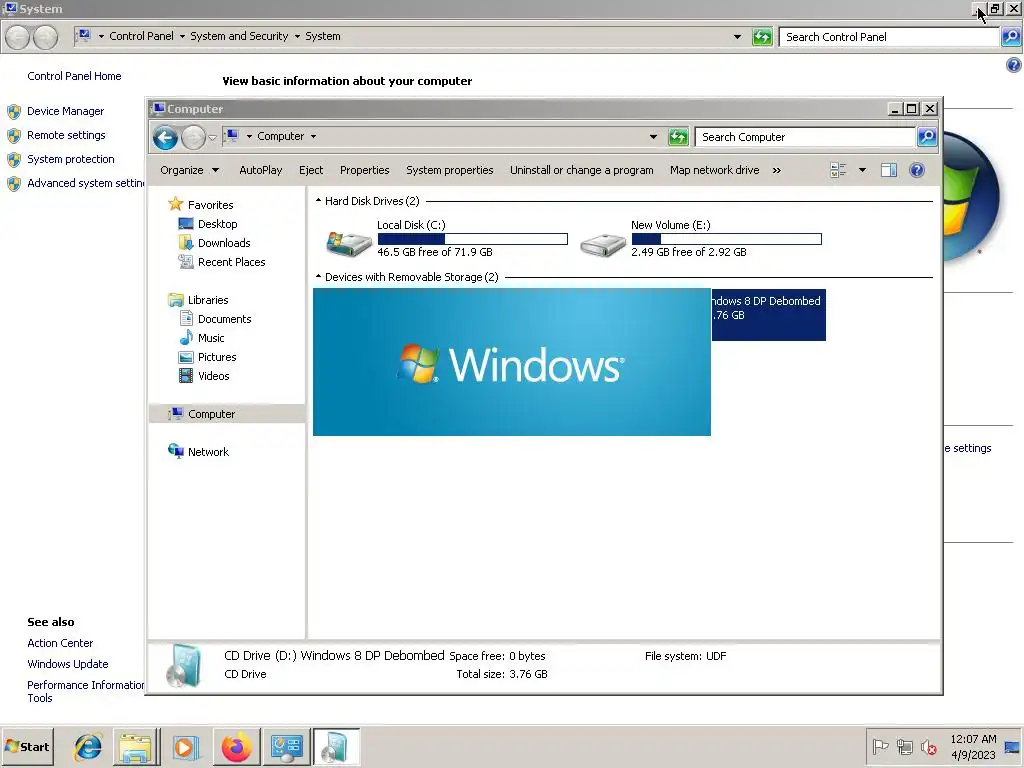Click New Volume (E:) usage bar
Screen dimensions: 1024x768
point(726,238)
